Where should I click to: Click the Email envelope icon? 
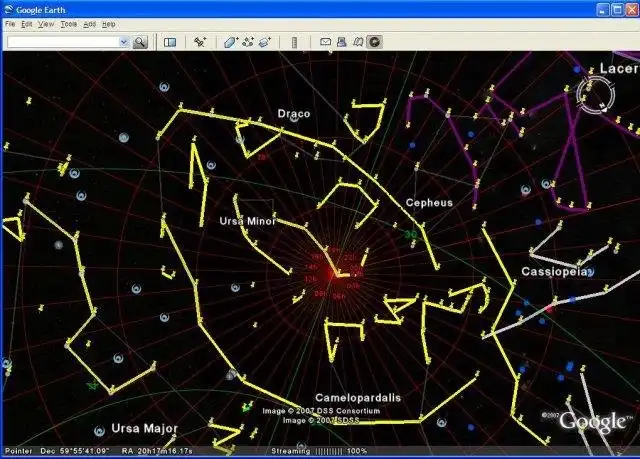pos(325,42)
